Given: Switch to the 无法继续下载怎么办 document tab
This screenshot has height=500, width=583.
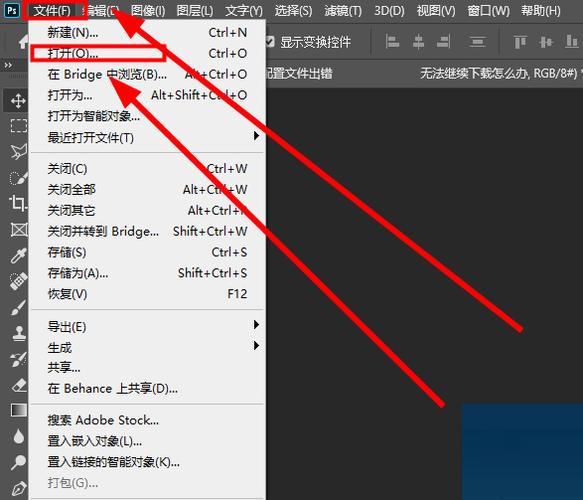Looking at the screenshot, I should pos(499,73).
